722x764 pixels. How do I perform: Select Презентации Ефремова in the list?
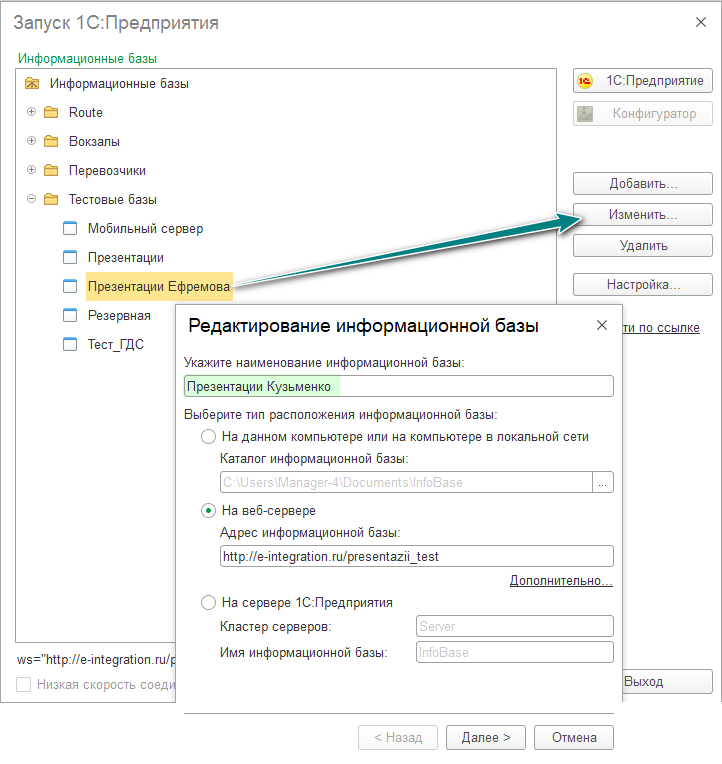click(159, 287)
